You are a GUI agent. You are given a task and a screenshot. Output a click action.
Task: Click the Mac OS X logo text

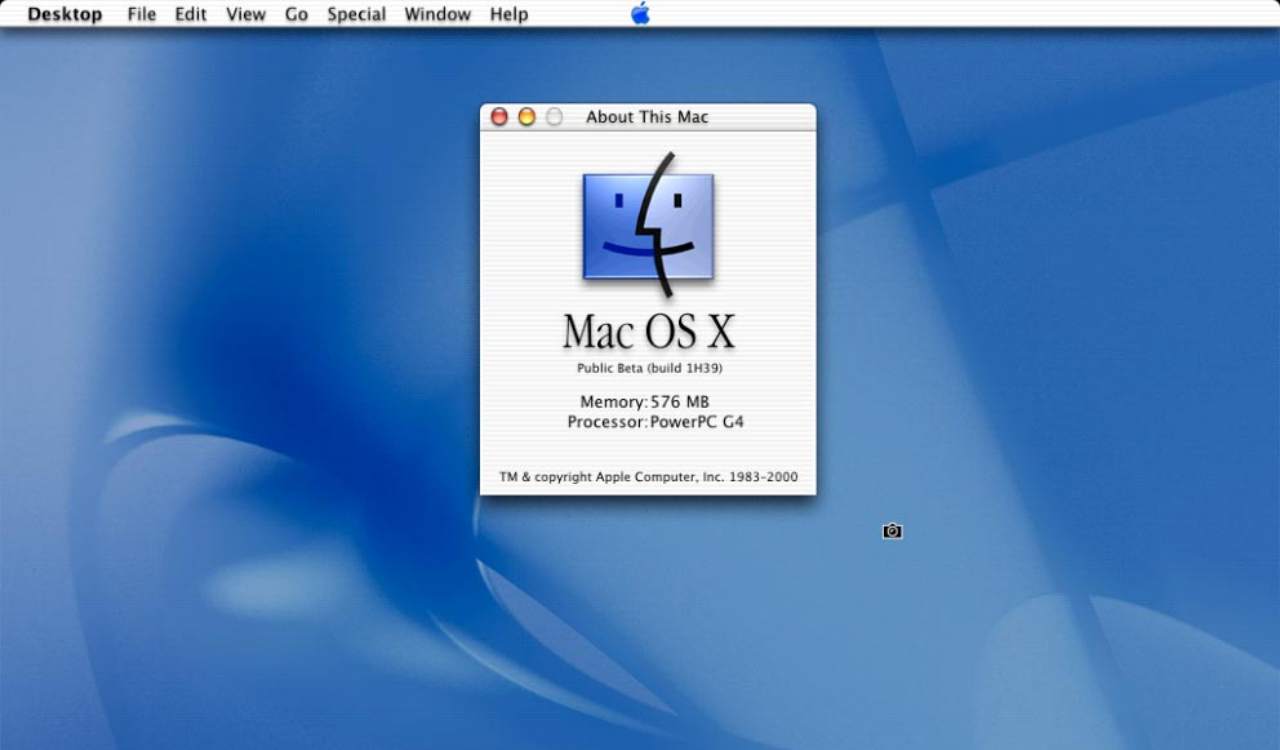[648, 331]
